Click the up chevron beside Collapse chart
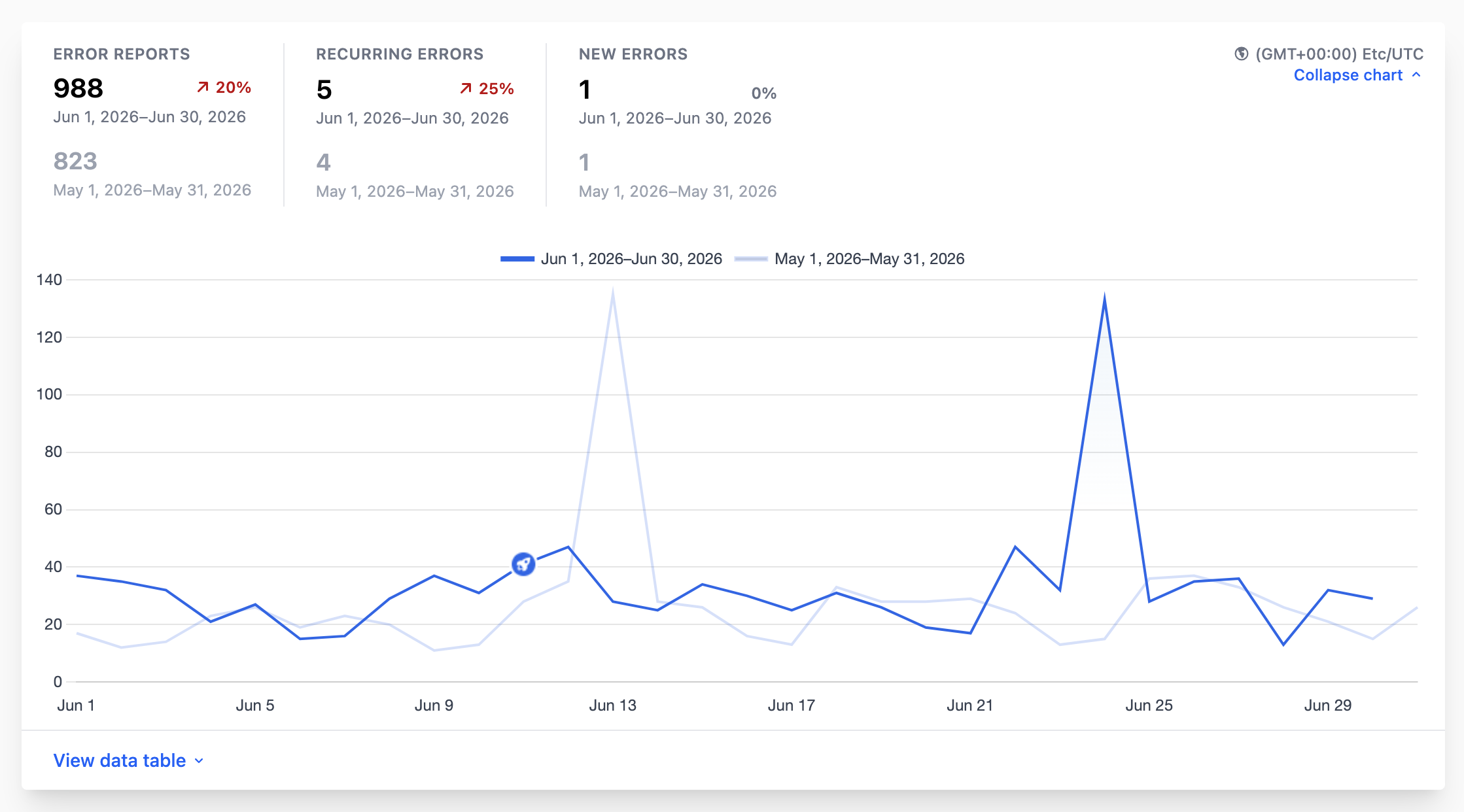The width and height of the screenshot is (1464, 812). (1416, 75)
